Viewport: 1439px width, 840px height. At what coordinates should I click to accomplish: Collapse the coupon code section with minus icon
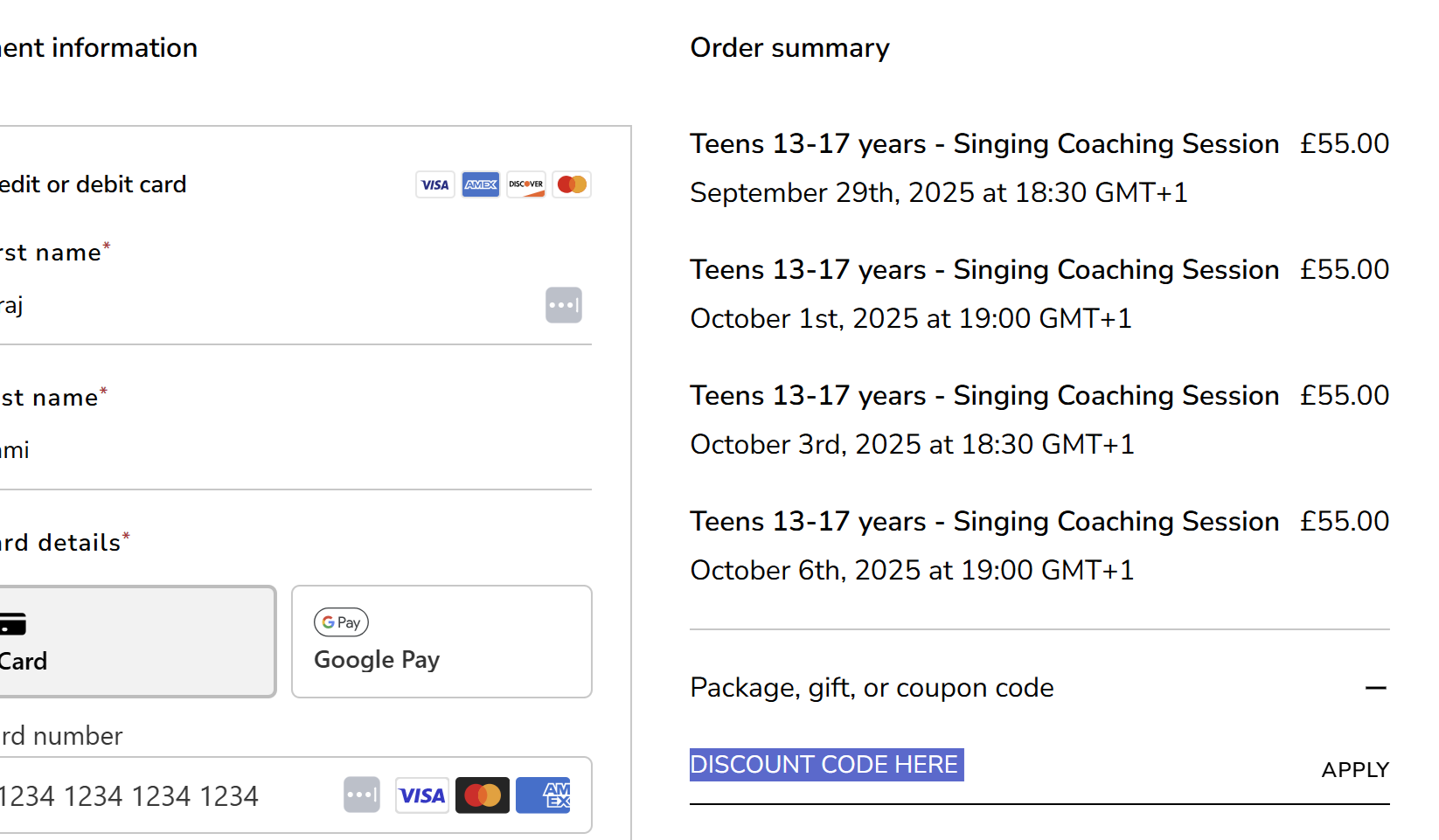1376,688
